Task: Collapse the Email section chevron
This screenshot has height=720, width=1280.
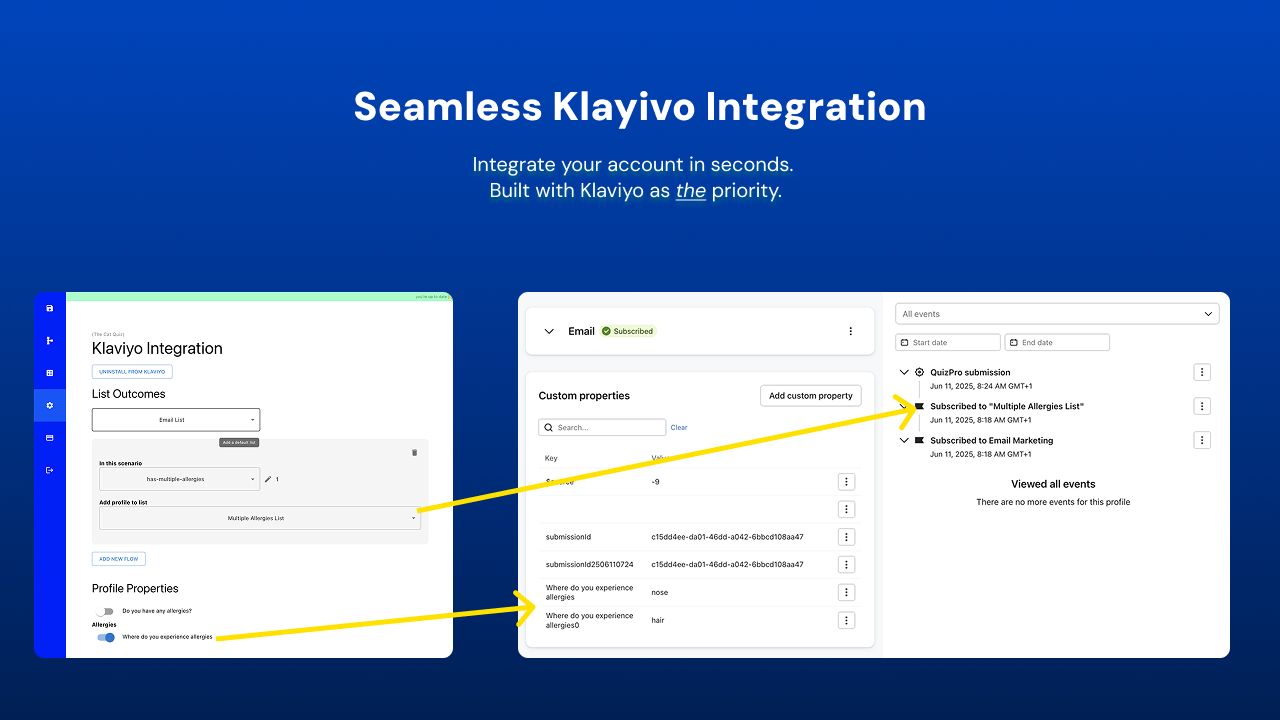Action: point(549,331)
